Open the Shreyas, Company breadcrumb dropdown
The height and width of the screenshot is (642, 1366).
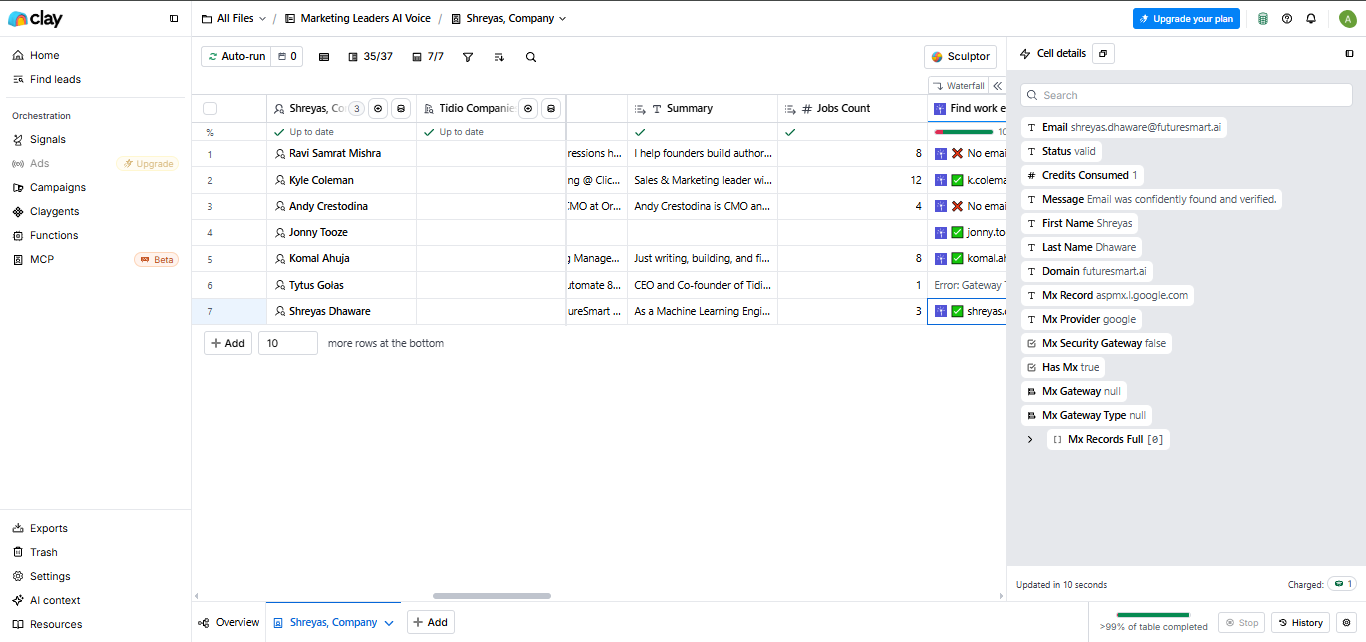click(x=508, y=18)
